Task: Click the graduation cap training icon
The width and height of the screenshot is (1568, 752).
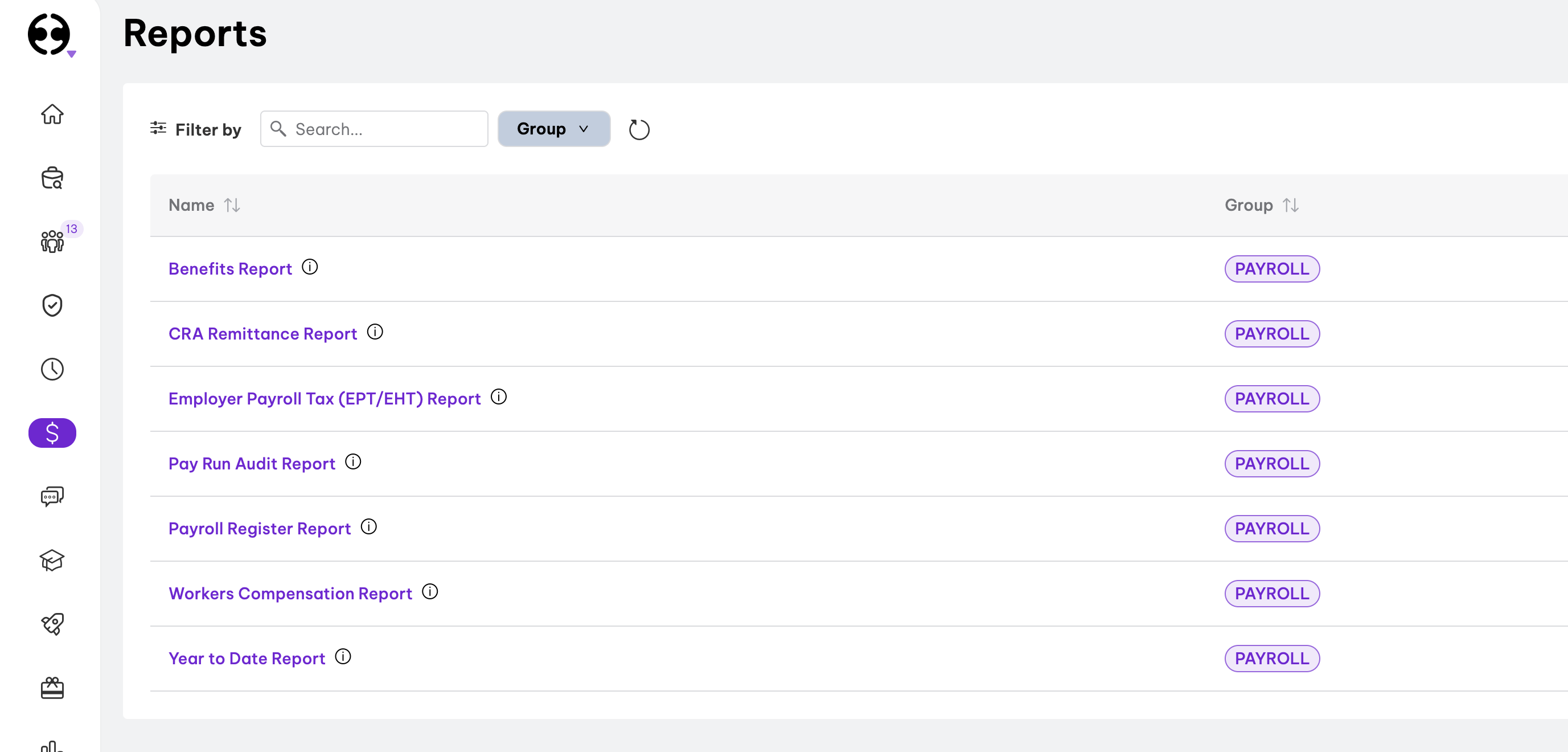Action: (52, 560)
